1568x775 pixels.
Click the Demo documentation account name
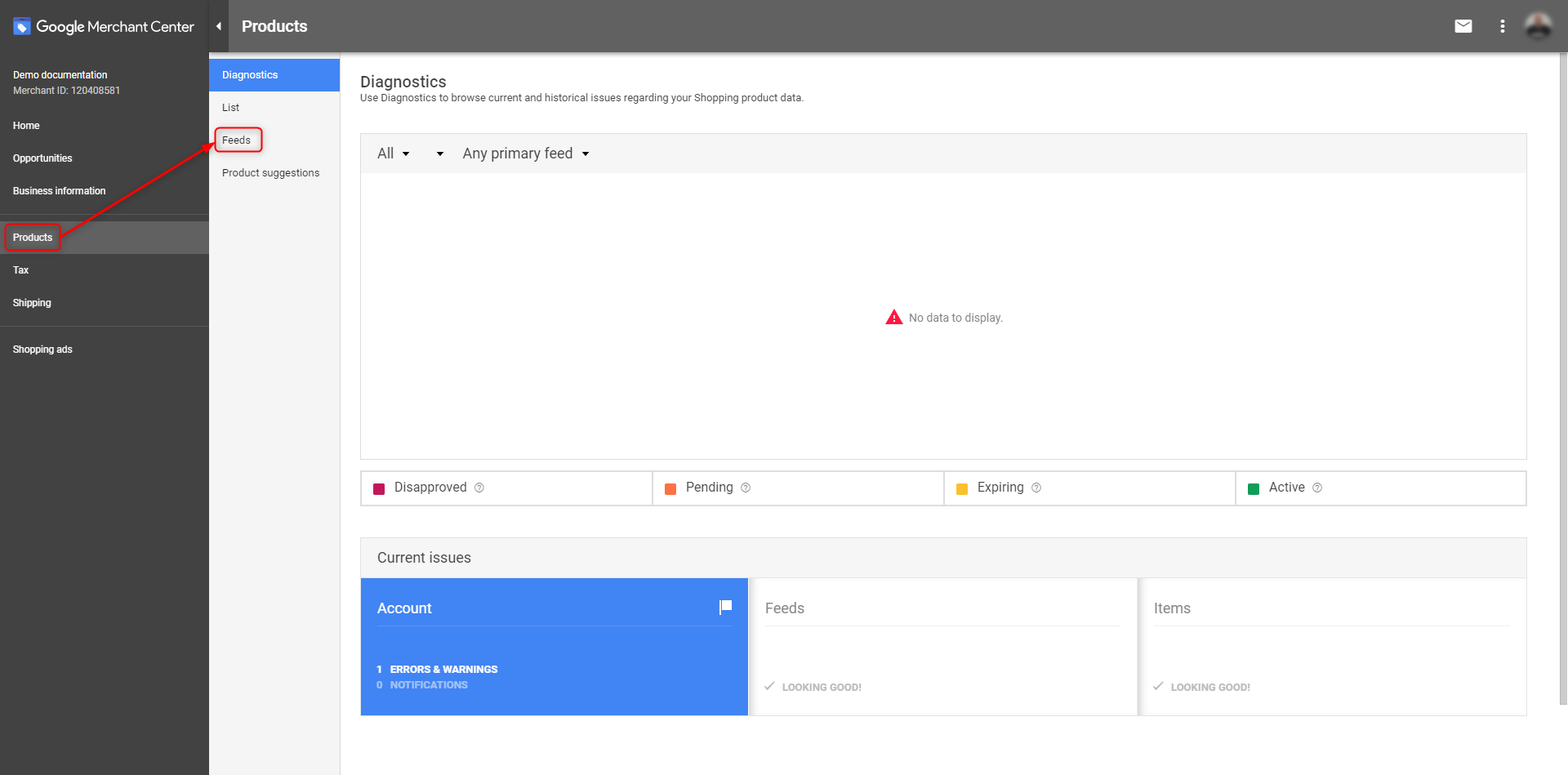click(x=60, y=75)
